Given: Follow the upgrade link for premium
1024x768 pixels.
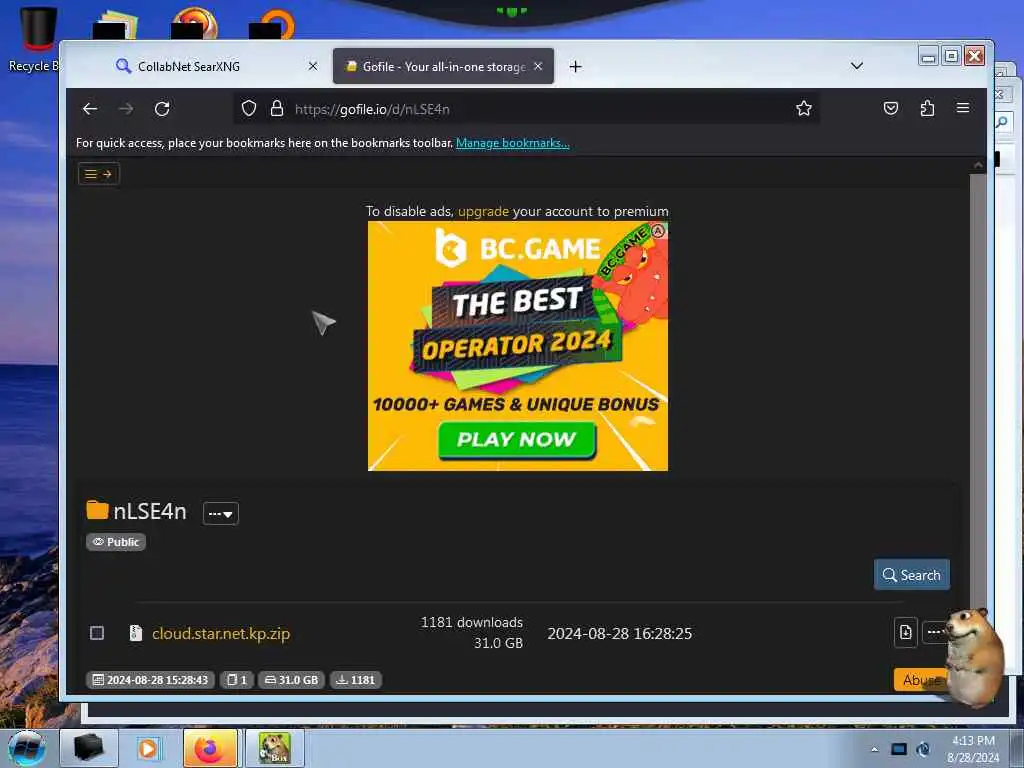Looking at the screenshot, I should coord(483,211).
